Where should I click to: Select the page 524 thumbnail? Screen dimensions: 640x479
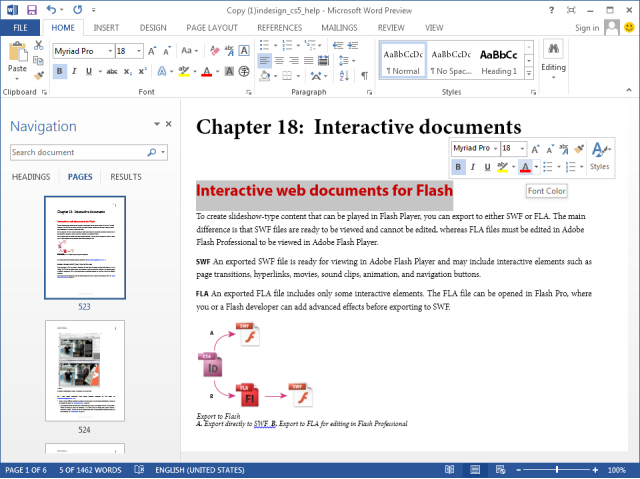[x=85, y=372]
